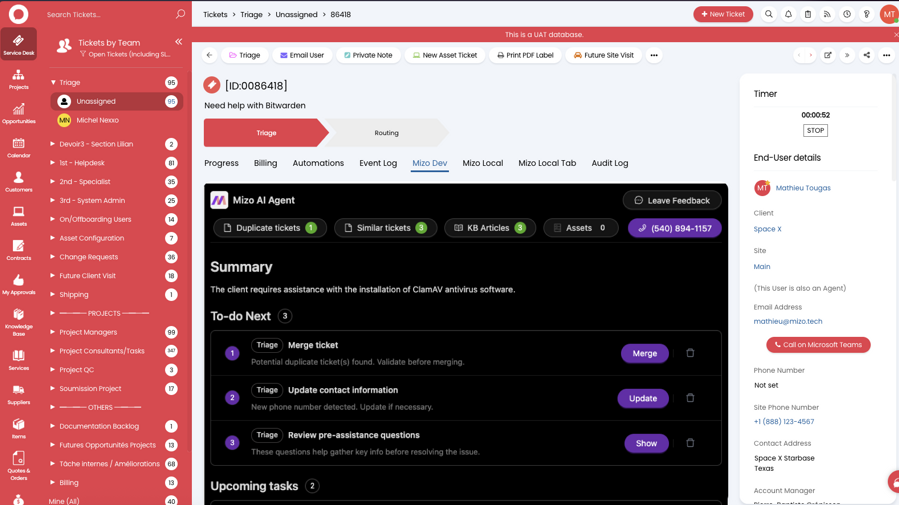
Task: Switch to the Audit Log tab
Action: (x=610, y=163)
